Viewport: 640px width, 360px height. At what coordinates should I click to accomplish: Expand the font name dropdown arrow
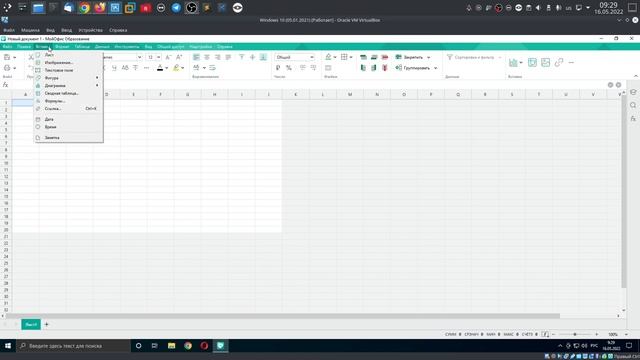tap(139, 57)
